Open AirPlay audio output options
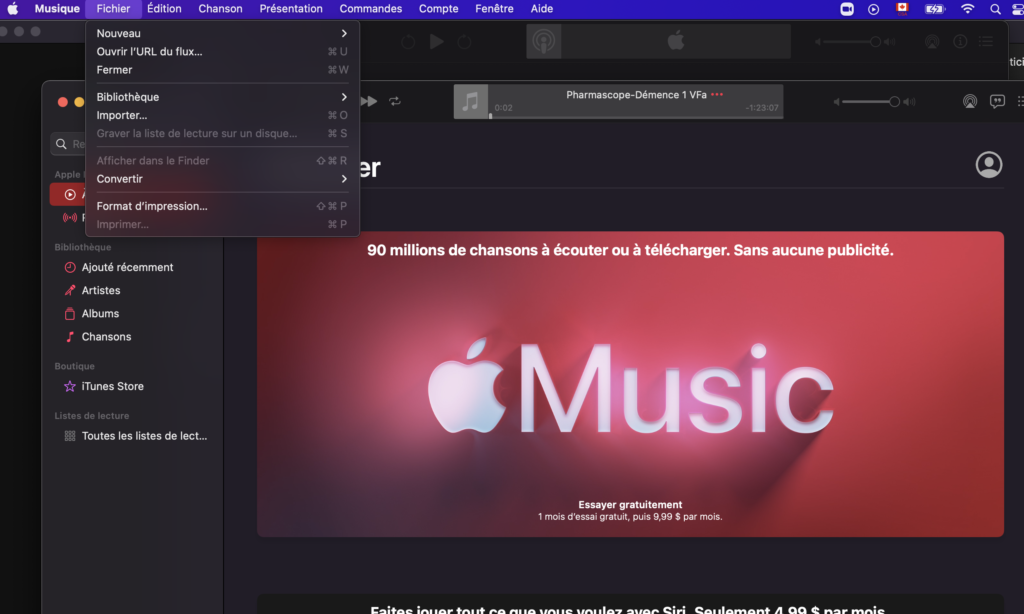This screenshot has width=1024, height=614. (x=969, y=101)
